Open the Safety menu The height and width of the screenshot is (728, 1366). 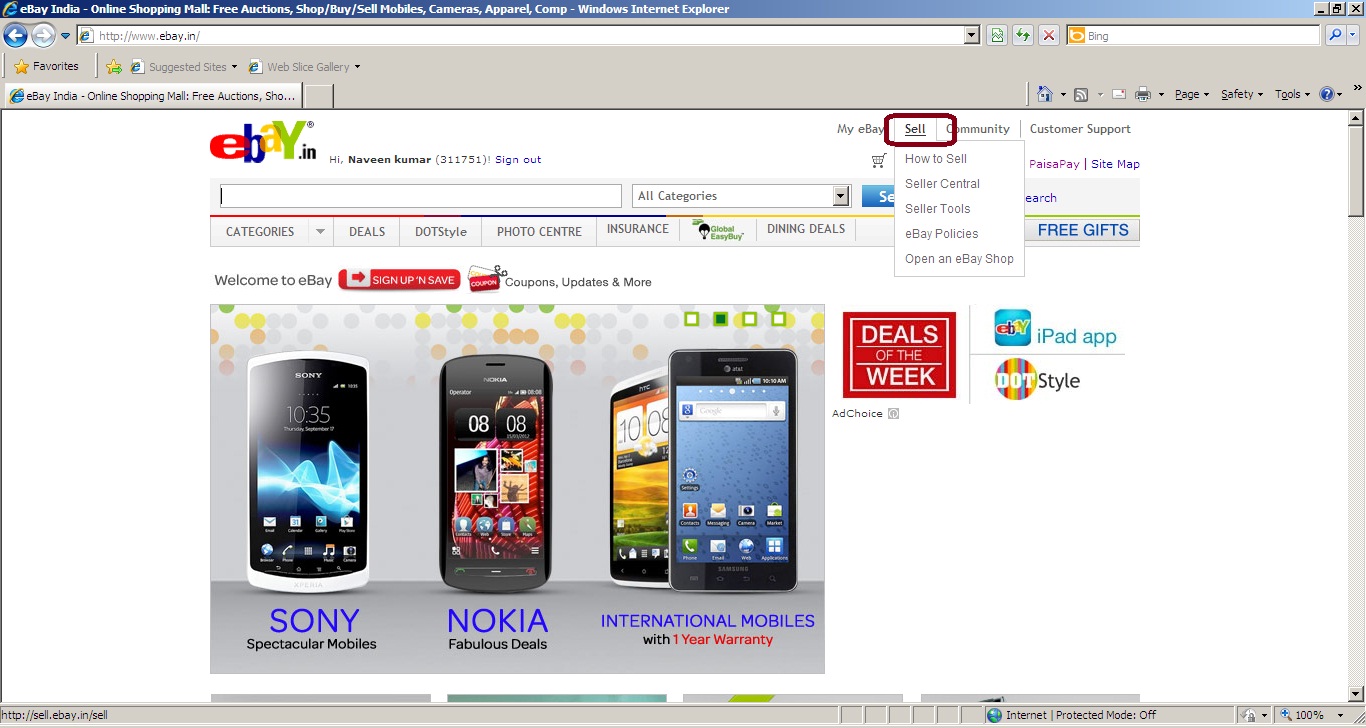pos(1242,94)
